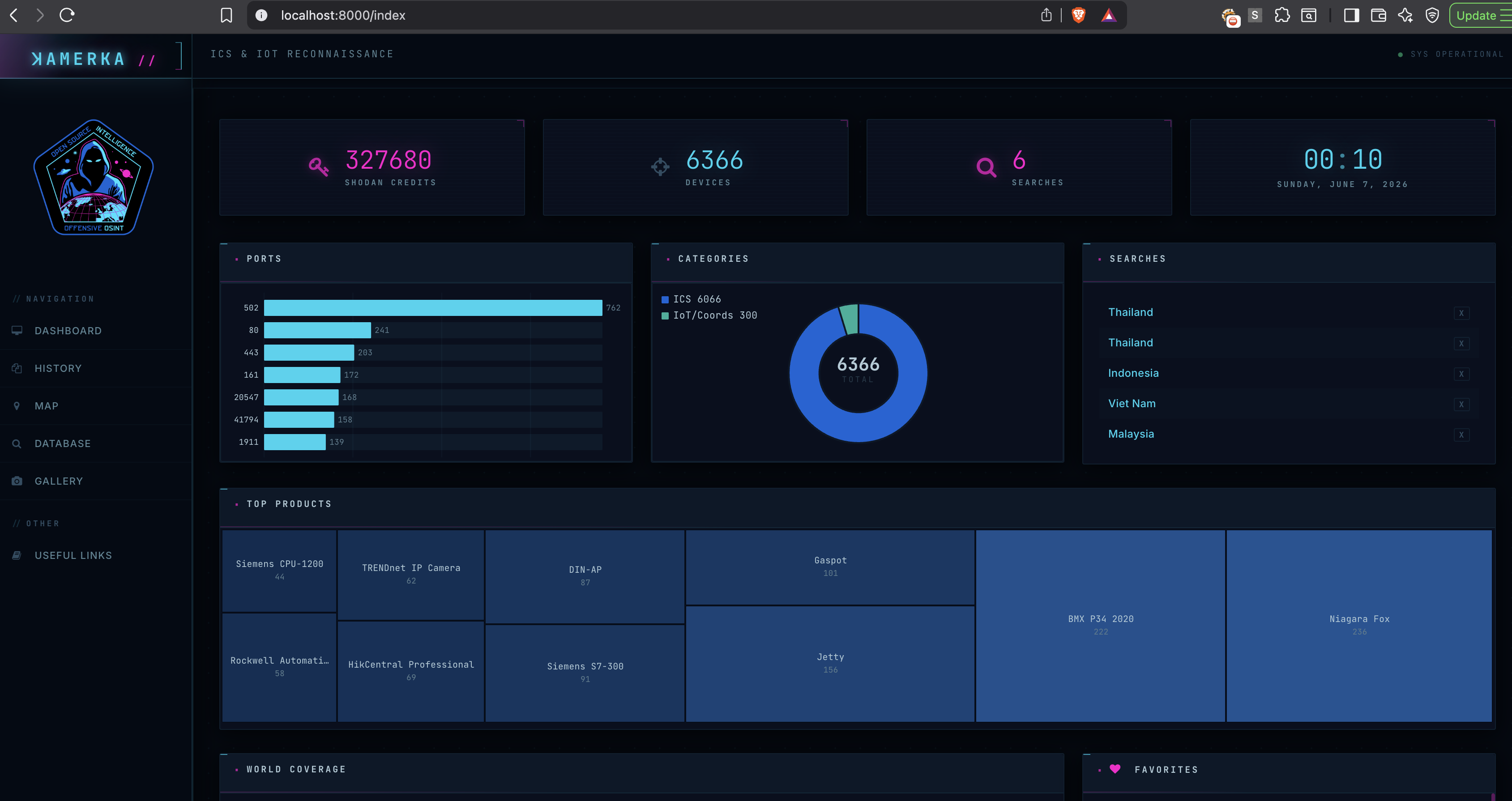This screenshot has height=801, width=1512.
Task: Click the blue ICS legend swatch
Action: coord(665,300)
